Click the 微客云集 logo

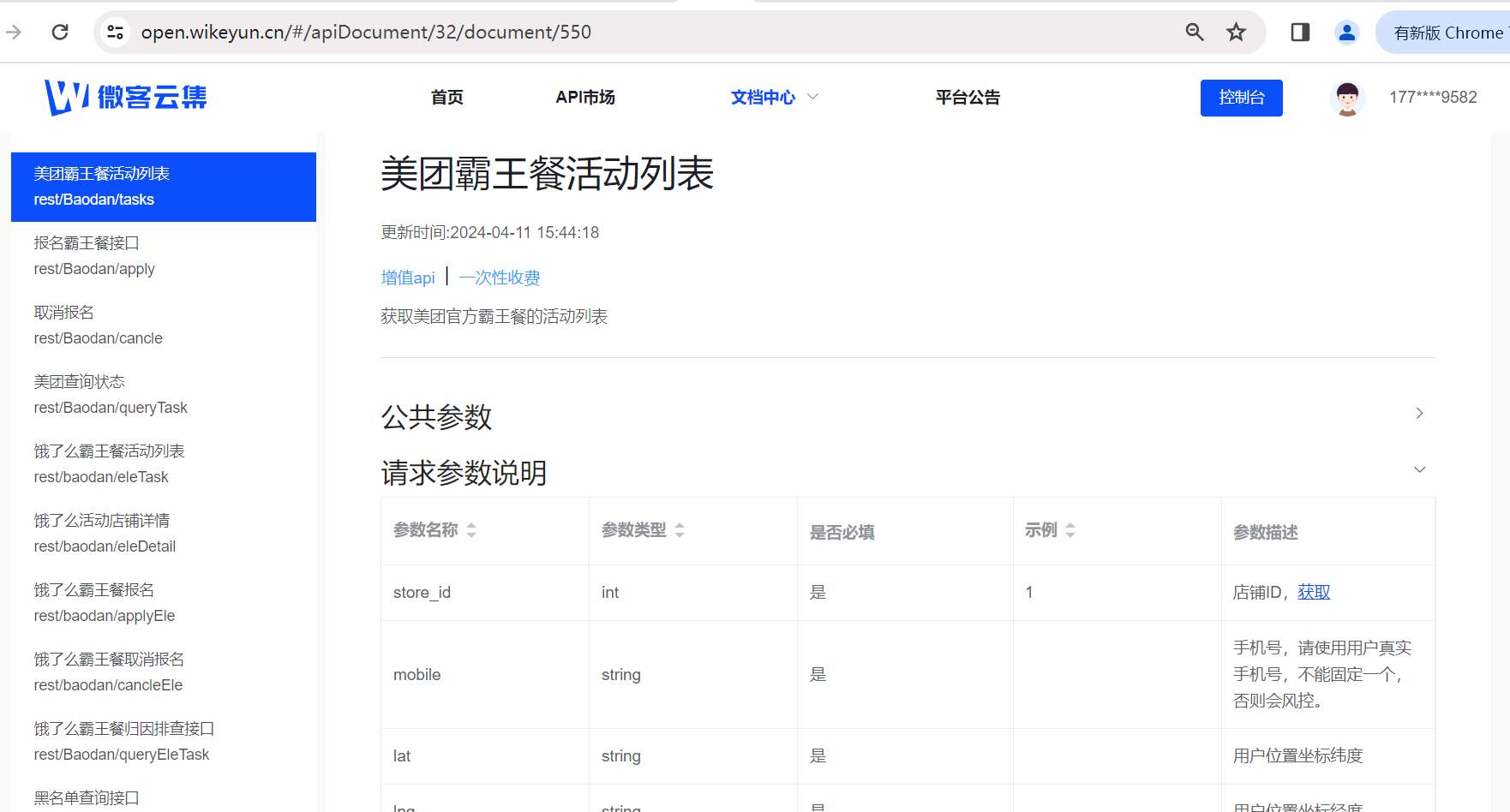126,98
